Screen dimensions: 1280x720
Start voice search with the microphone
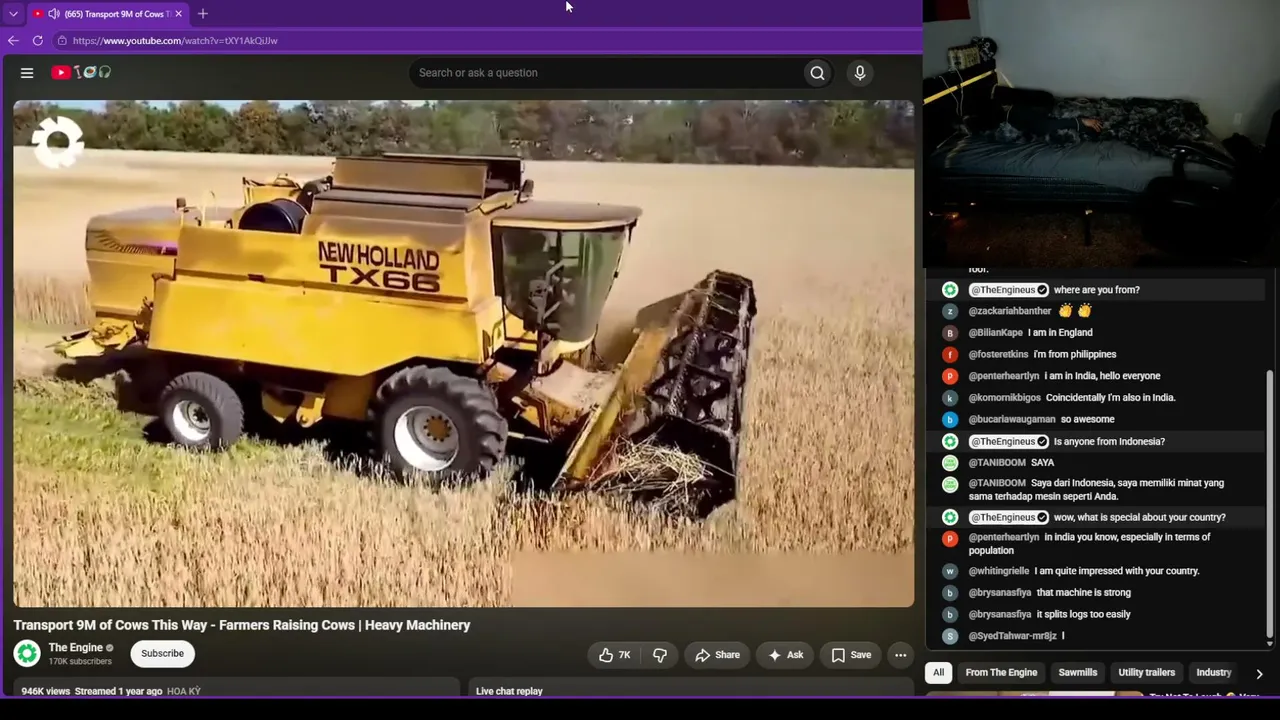[x=859, y=73]
